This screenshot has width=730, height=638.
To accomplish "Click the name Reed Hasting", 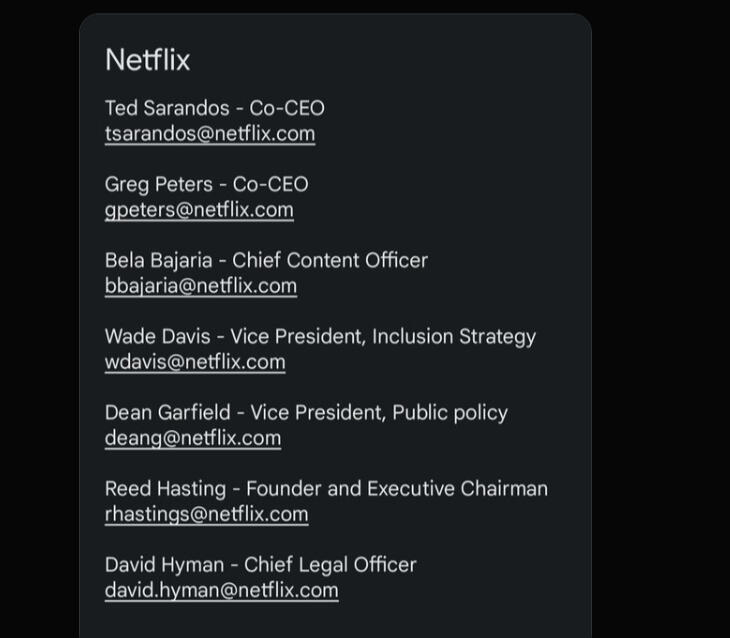I will [x=166, y=489].
